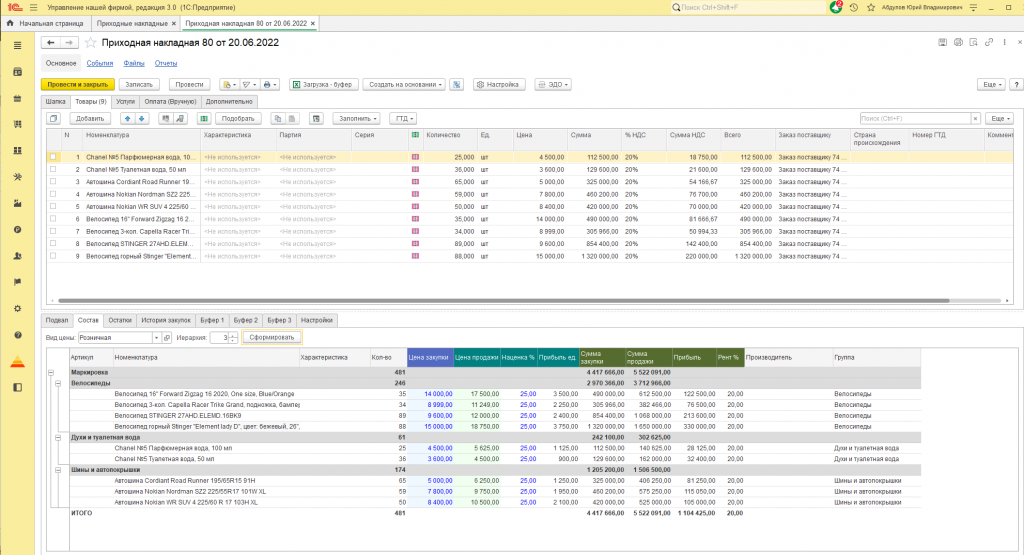Click the table search field 'Поиск (Ctrl+F)'
The image size is (1024, 555).
[x=911, y=118]
